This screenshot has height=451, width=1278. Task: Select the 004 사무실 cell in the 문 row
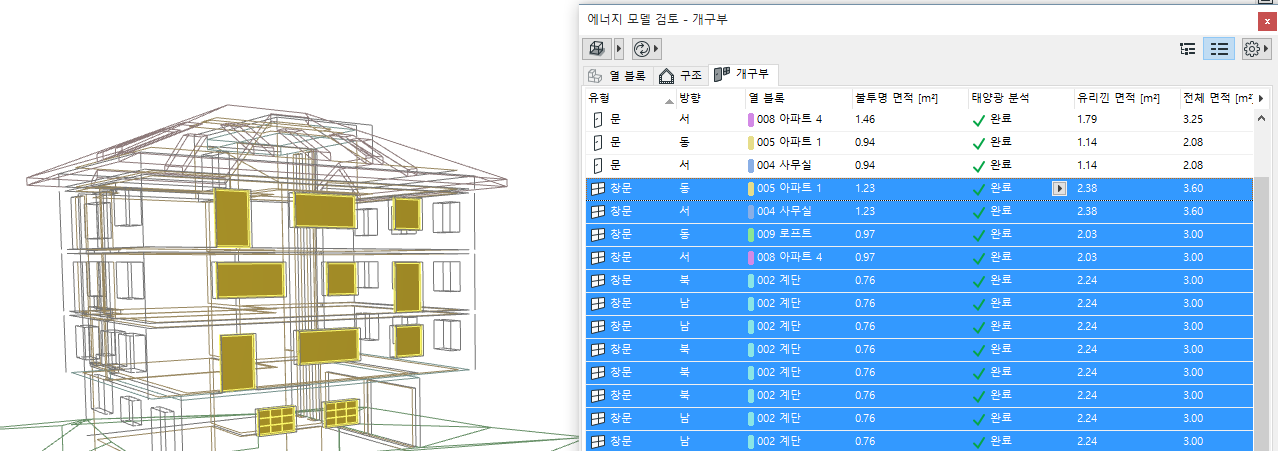pos(797,165)
